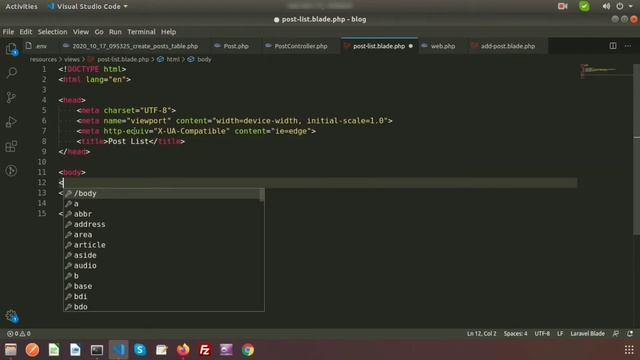Open the sixth activity bar icon below Extensions
The image size is (640, 360).
pyautogui.click(x=11, y=171)
